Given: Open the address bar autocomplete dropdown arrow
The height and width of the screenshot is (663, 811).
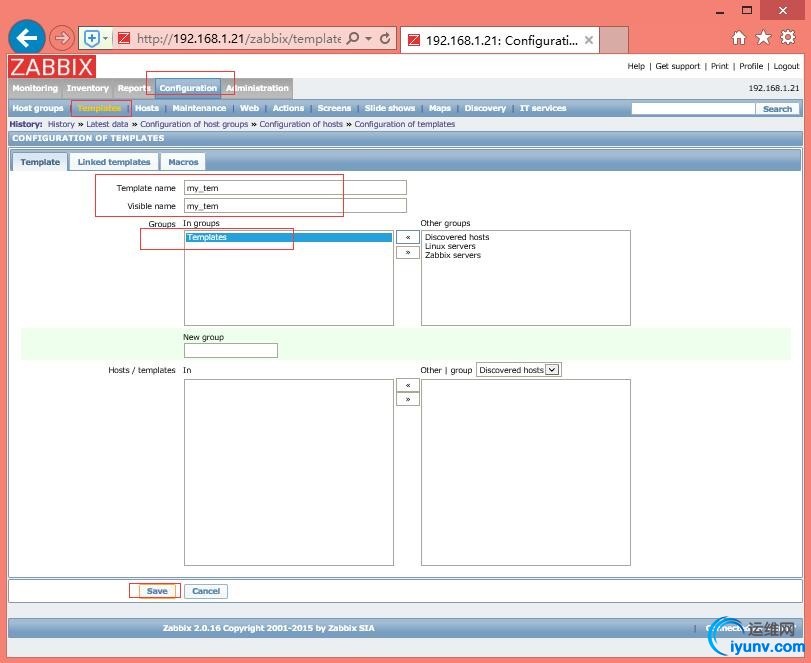Looking at the screenshot, I should click(368, 38).
